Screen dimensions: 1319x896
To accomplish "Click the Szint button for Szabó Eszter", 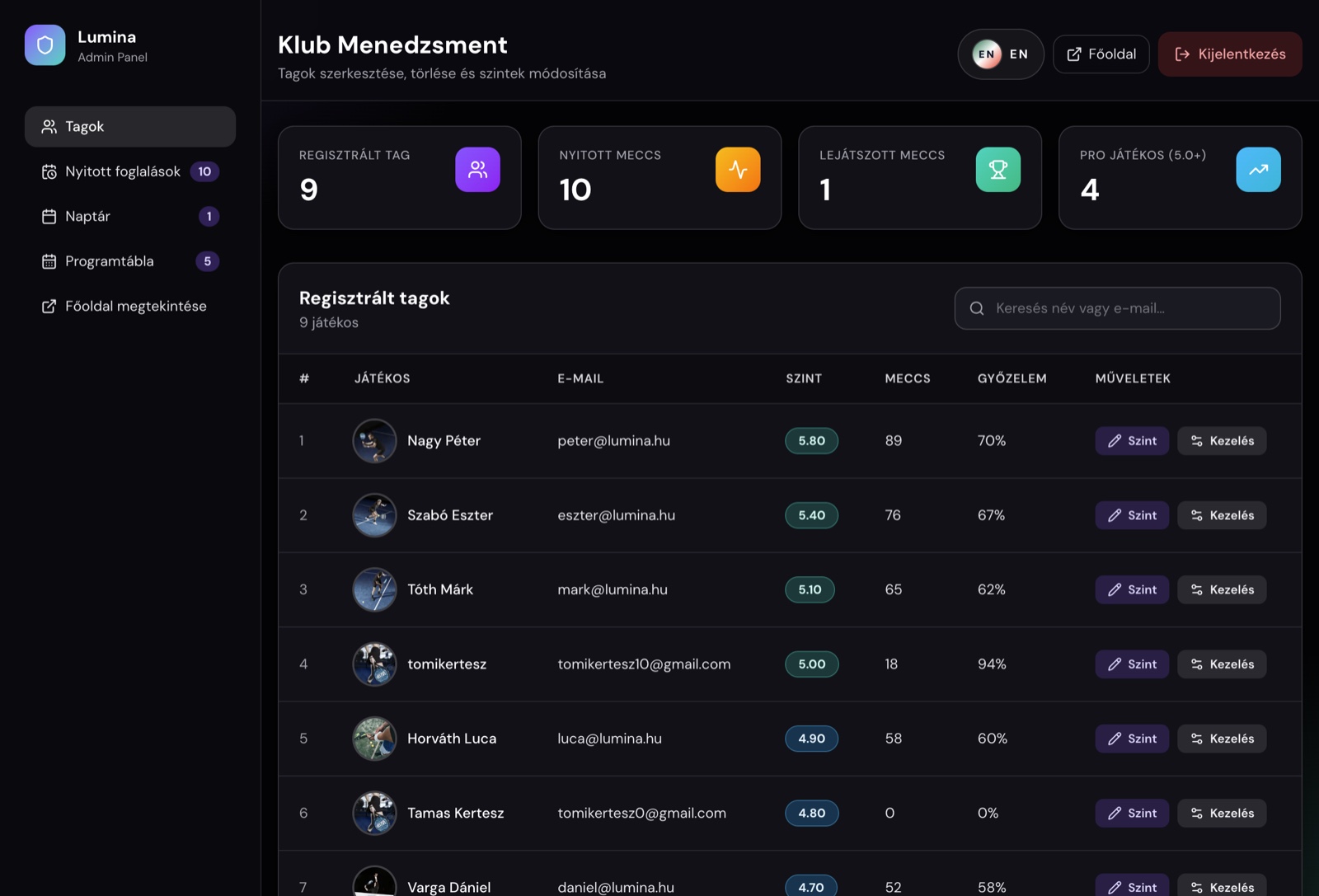I will point(1132,515).
